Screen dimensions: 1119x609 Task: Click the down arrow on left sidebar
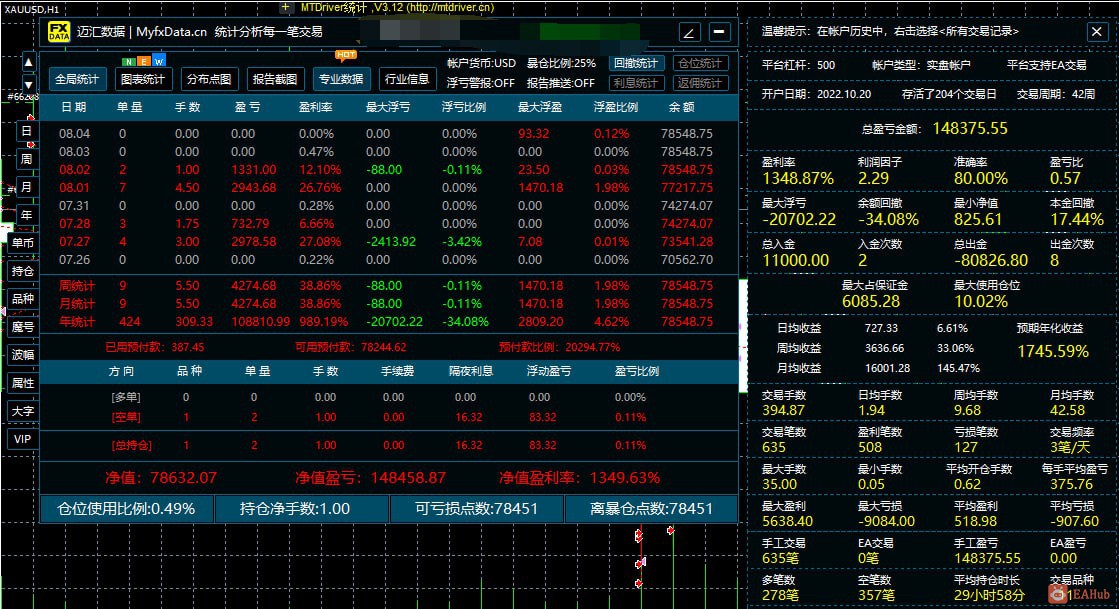click(x=29, y=85)
